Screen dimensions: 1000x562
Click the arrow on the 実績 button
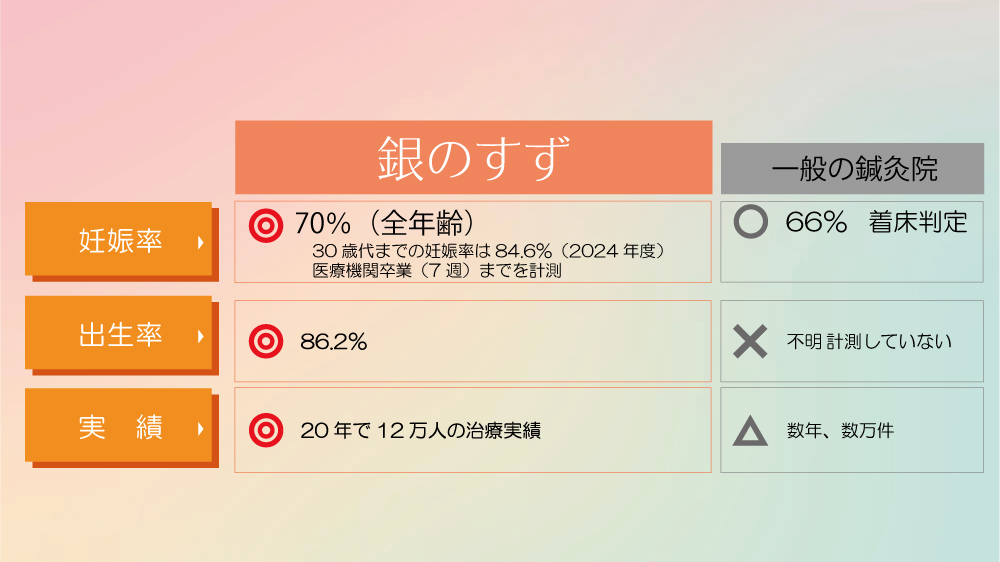coord(200,428)
